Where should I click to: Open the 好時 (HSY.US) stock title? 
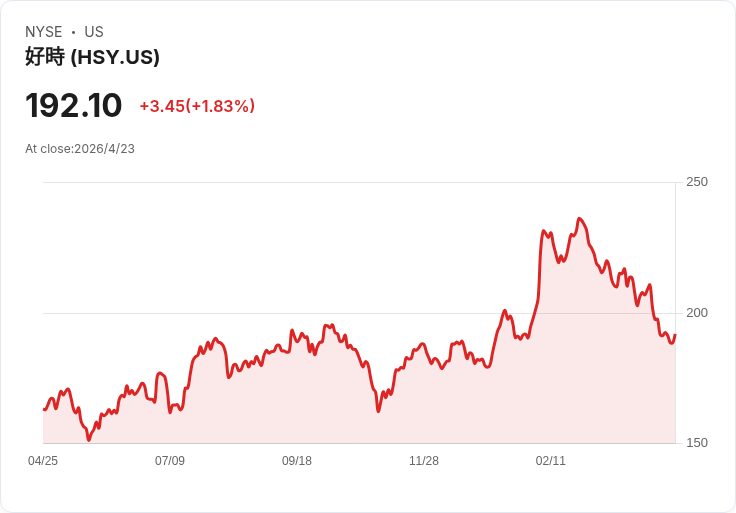92,57
